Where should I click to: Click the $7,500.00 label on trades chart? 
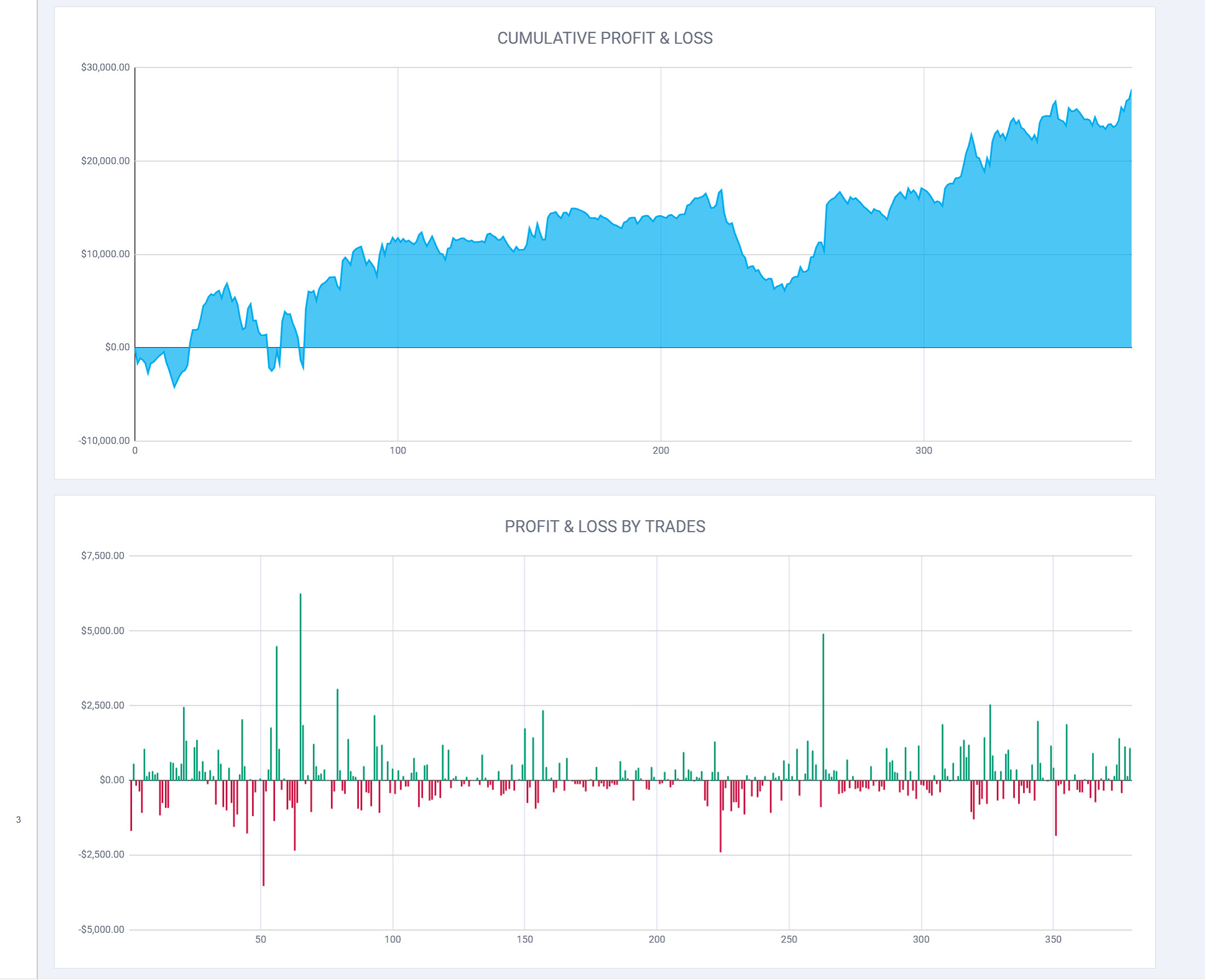[x=102, y=556]
